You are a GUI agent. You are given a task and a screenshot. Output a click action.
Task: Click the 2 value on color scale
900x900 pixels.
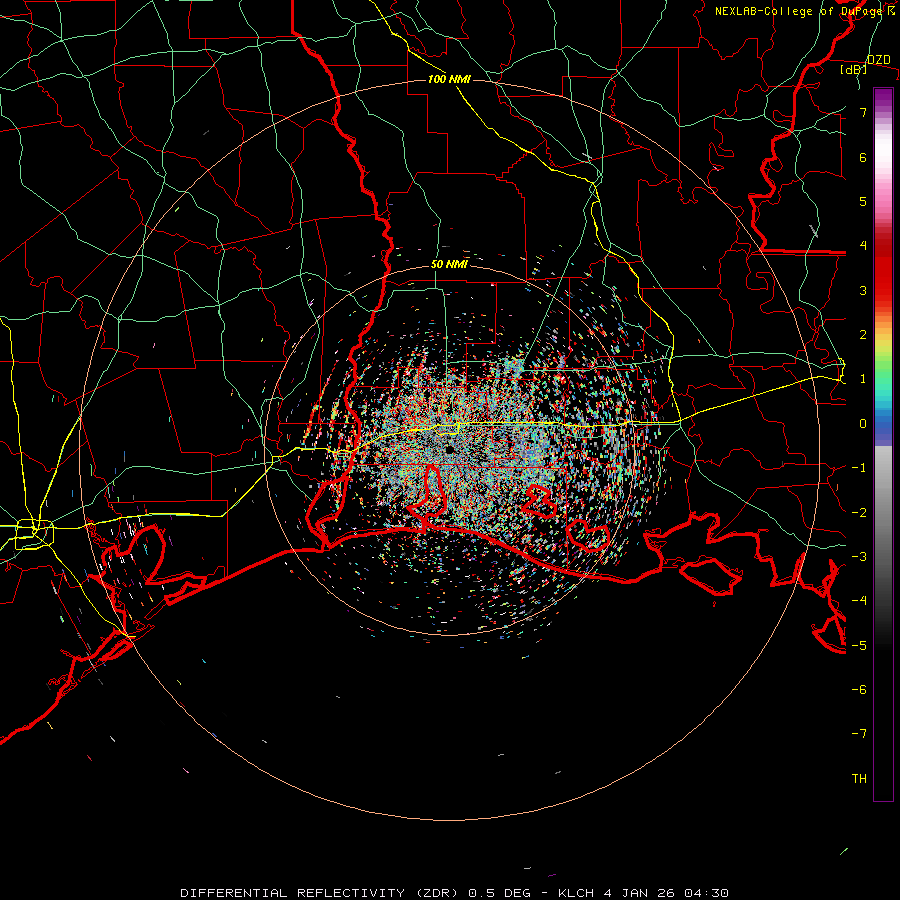(863, 335)
